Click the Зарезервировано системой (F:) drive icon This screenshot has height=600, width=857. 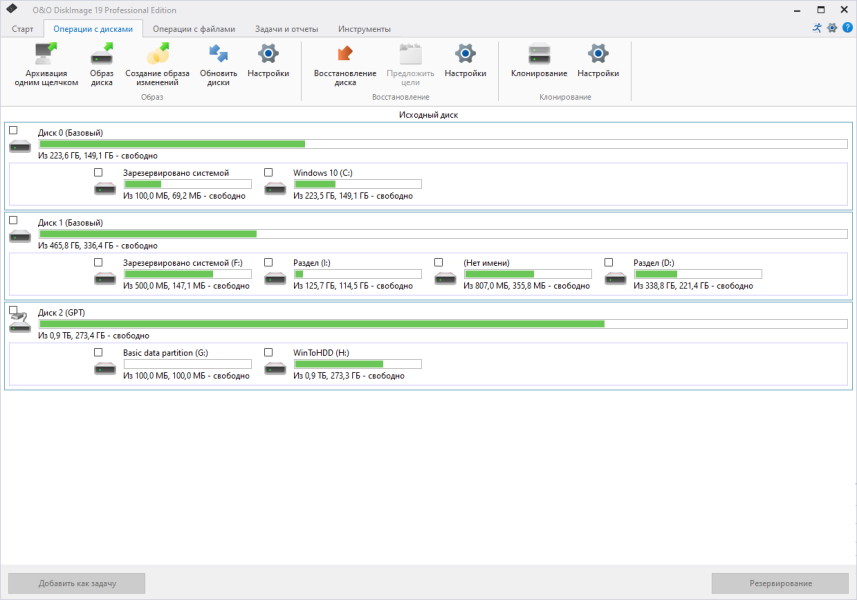click(x=105, y=279)
